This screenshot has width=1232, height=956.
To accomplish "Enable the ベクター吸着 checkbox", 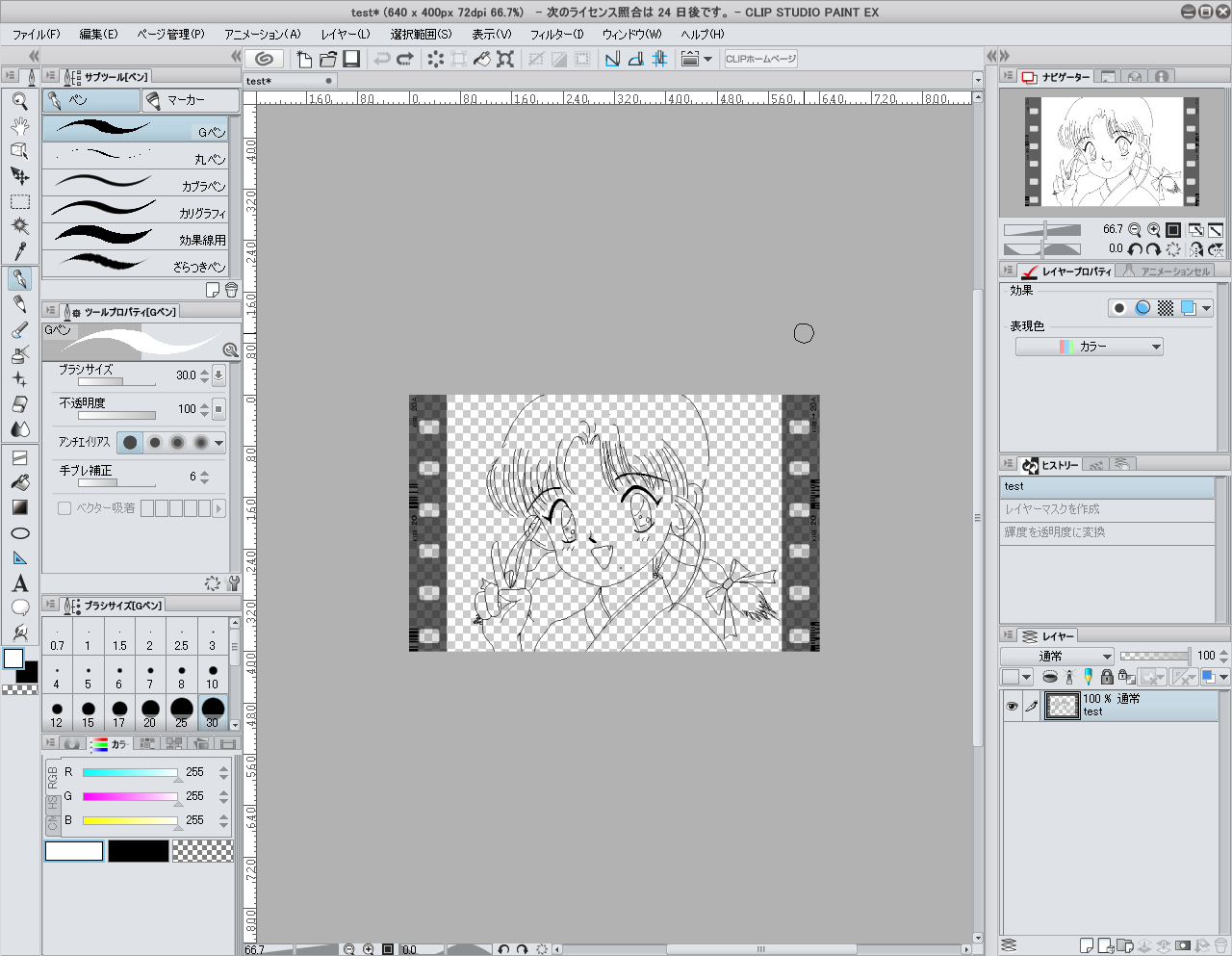I will coord(64,508).
